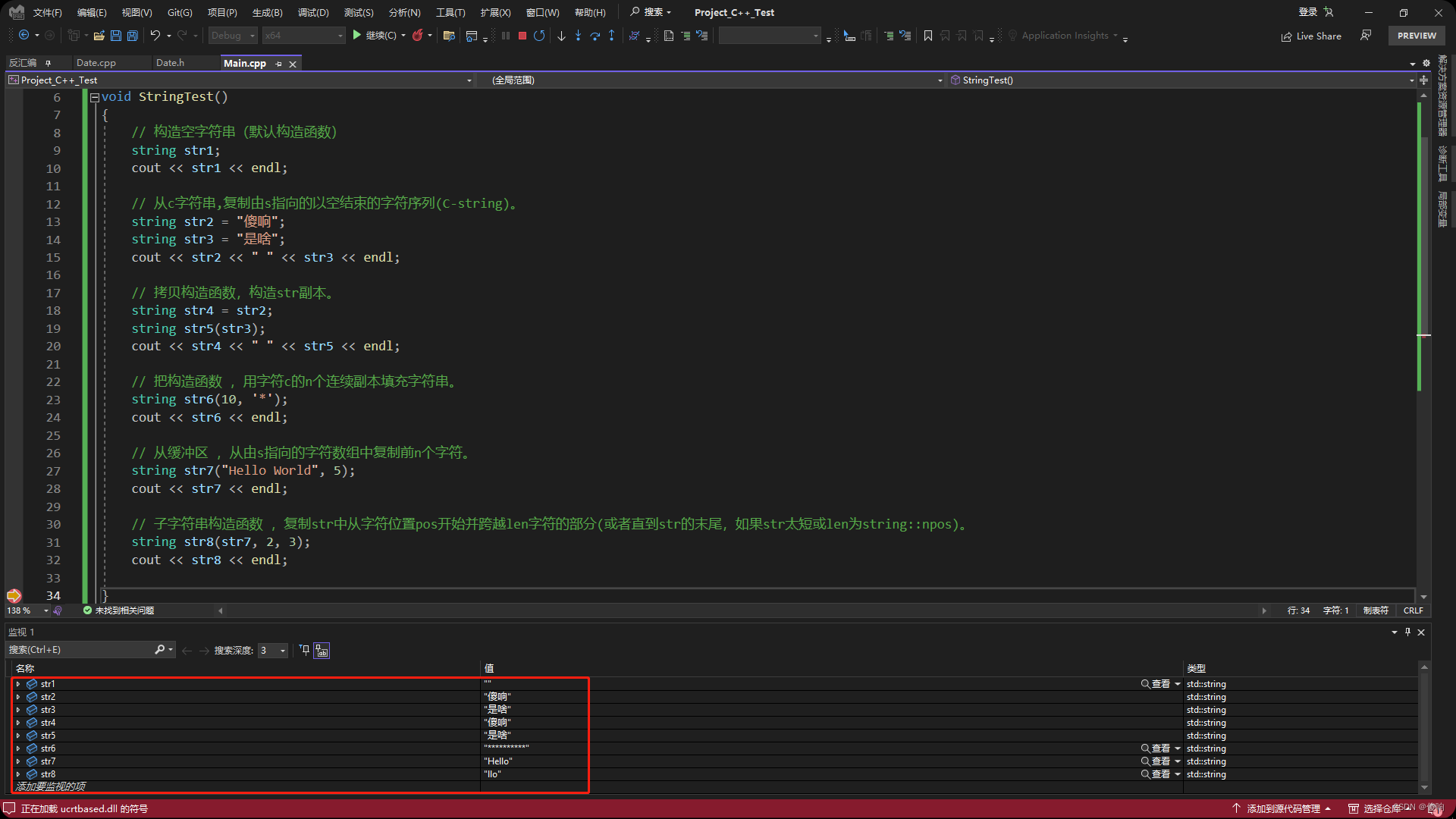Screen dimensions: 1456x819
Task: Click the Save All icon
Action: pos(133,36)
